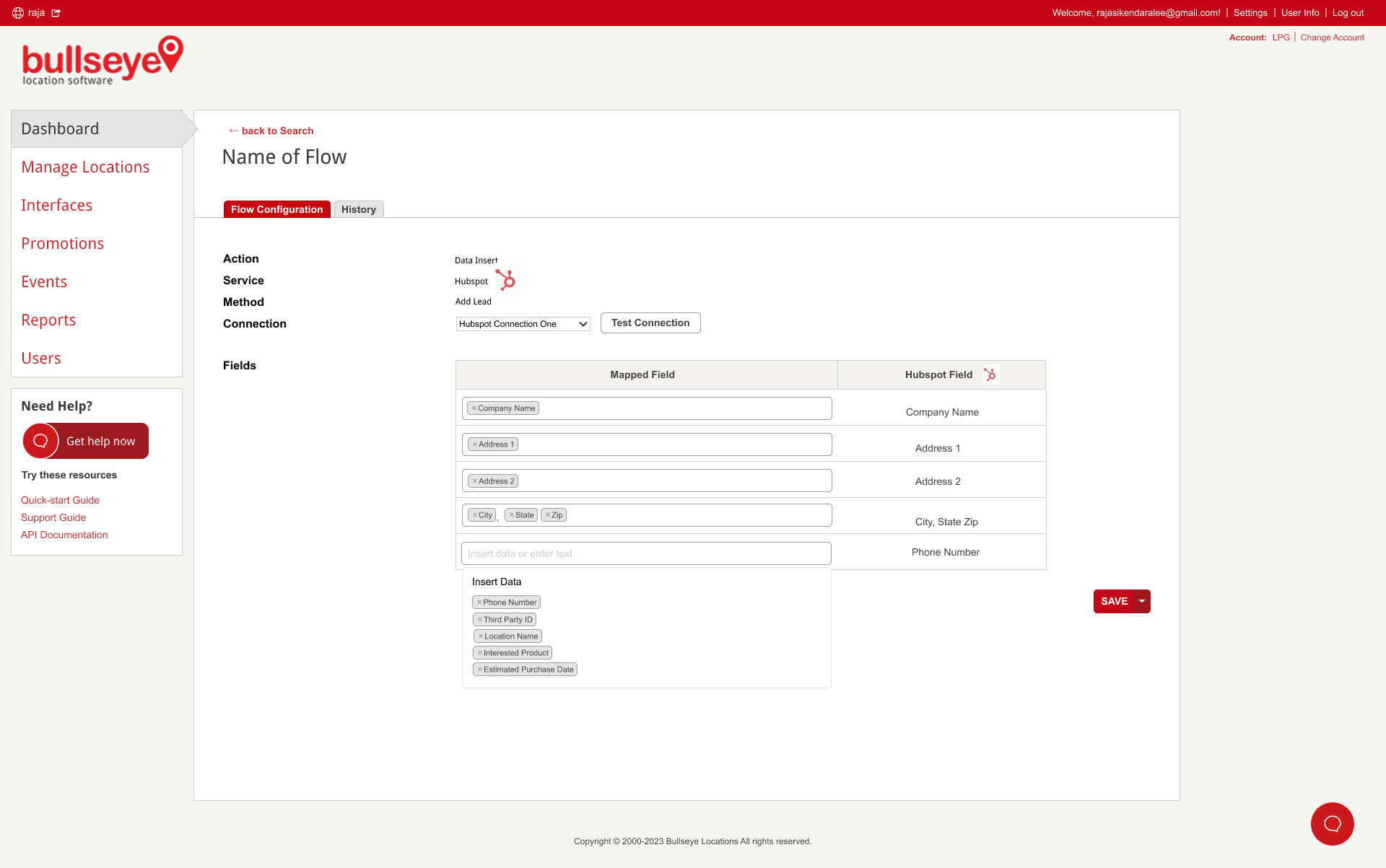The width and height of the screenshot is (1386, 868).
Task: Open the API Documentation link
Action: [x=64, y=535]
